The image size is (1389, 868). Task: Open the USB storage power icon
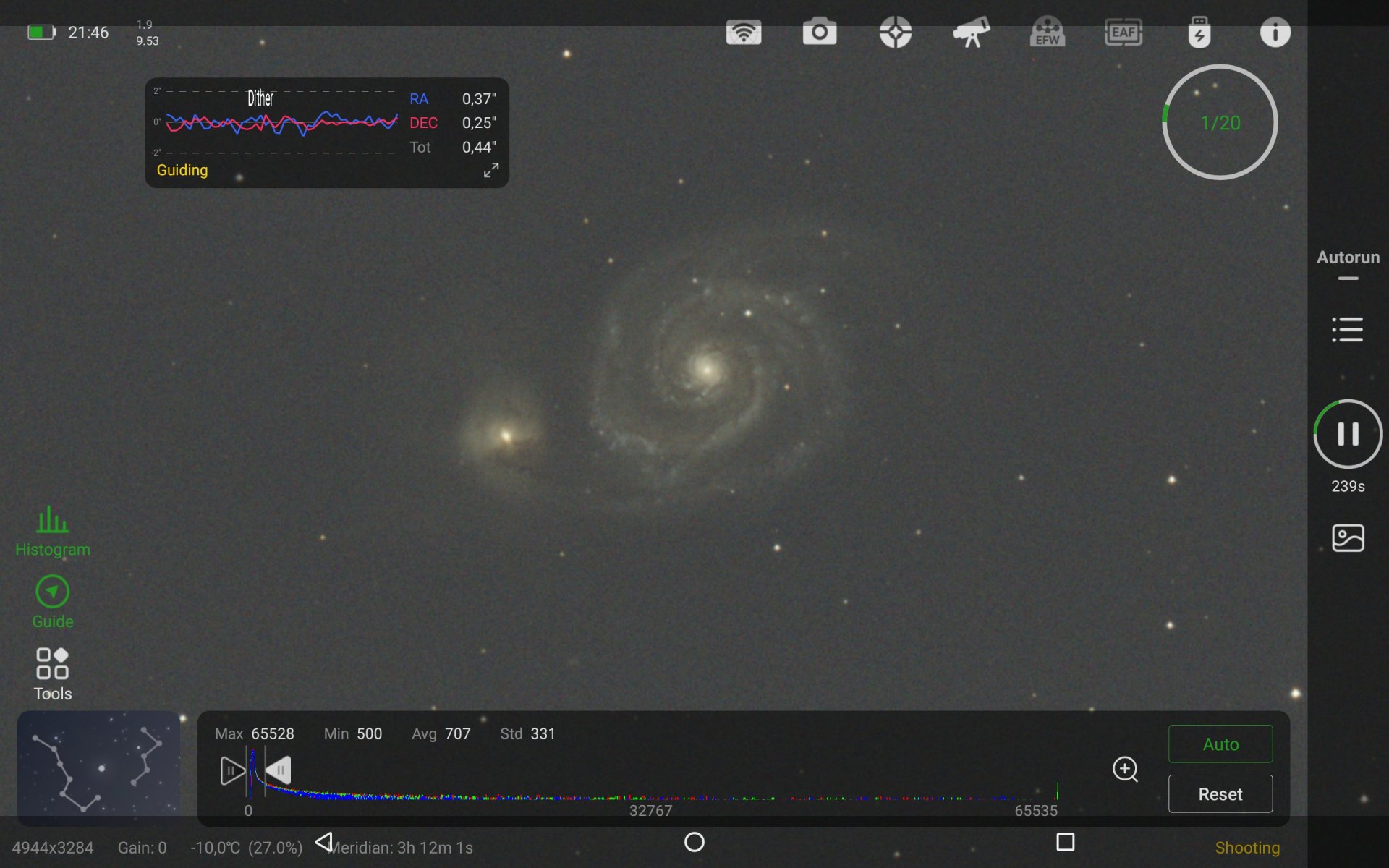point(1199,33)
